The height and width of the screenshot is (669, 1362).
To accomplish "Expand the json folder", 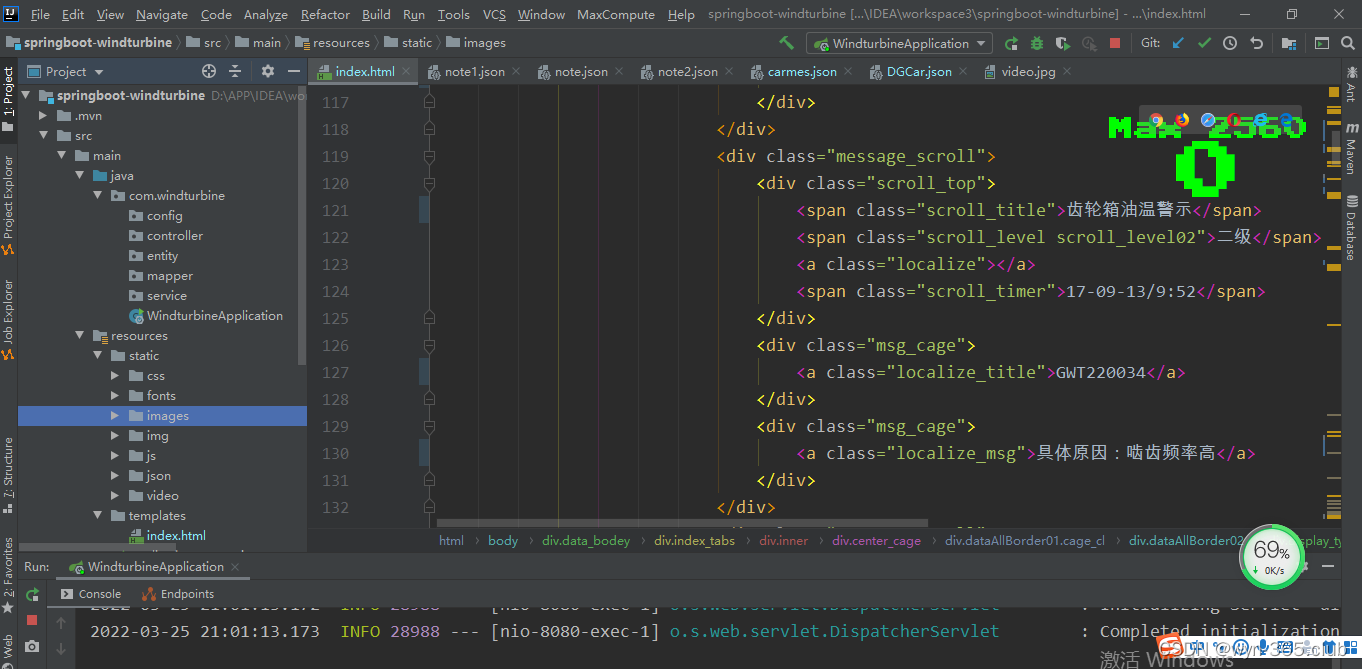I will 115,476.
